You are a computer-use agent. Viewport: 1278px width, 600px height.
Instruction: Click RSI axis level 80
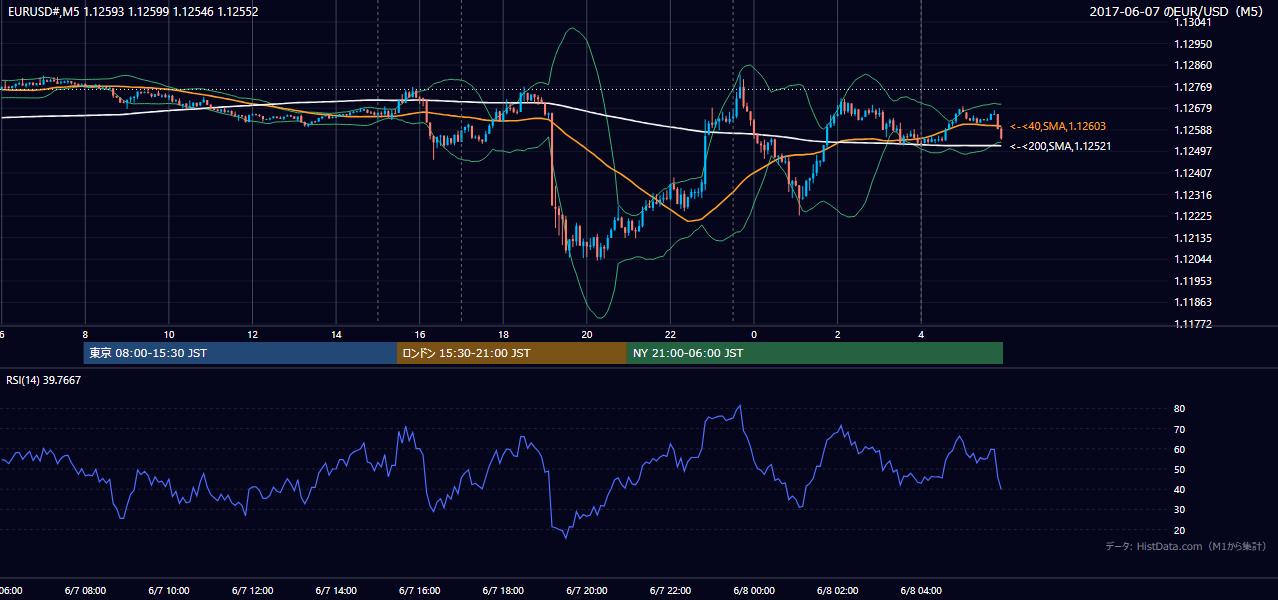pos(1179,409)
